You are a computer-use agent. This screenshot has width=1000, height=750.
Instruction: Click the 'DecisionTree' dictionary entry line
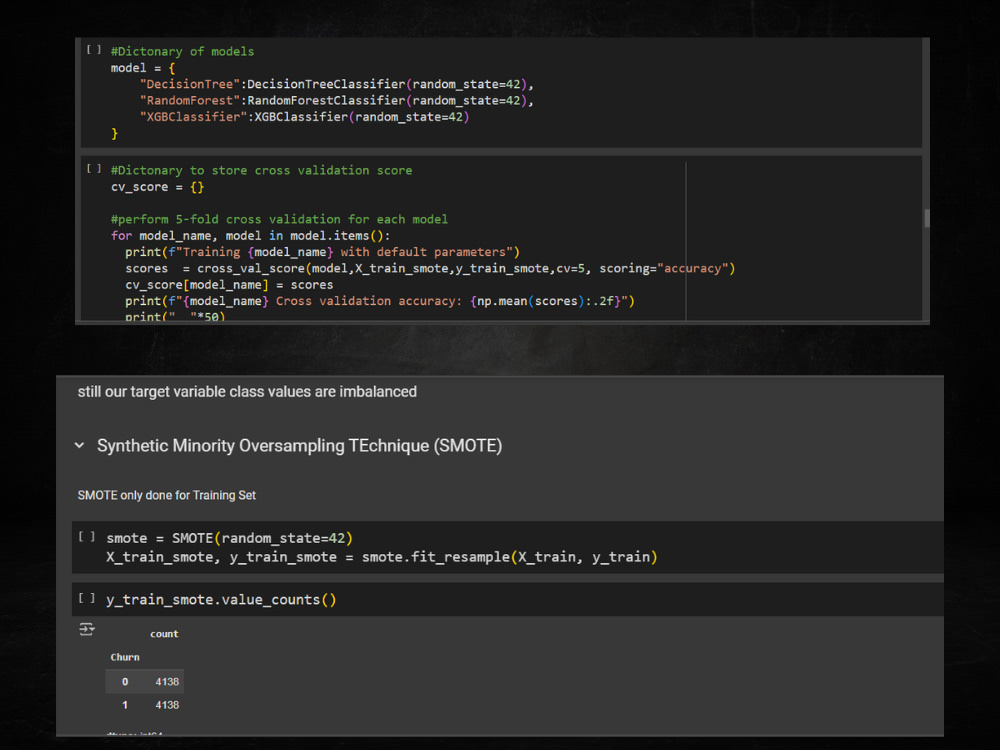pyautogui.click(x=337, y=84)
